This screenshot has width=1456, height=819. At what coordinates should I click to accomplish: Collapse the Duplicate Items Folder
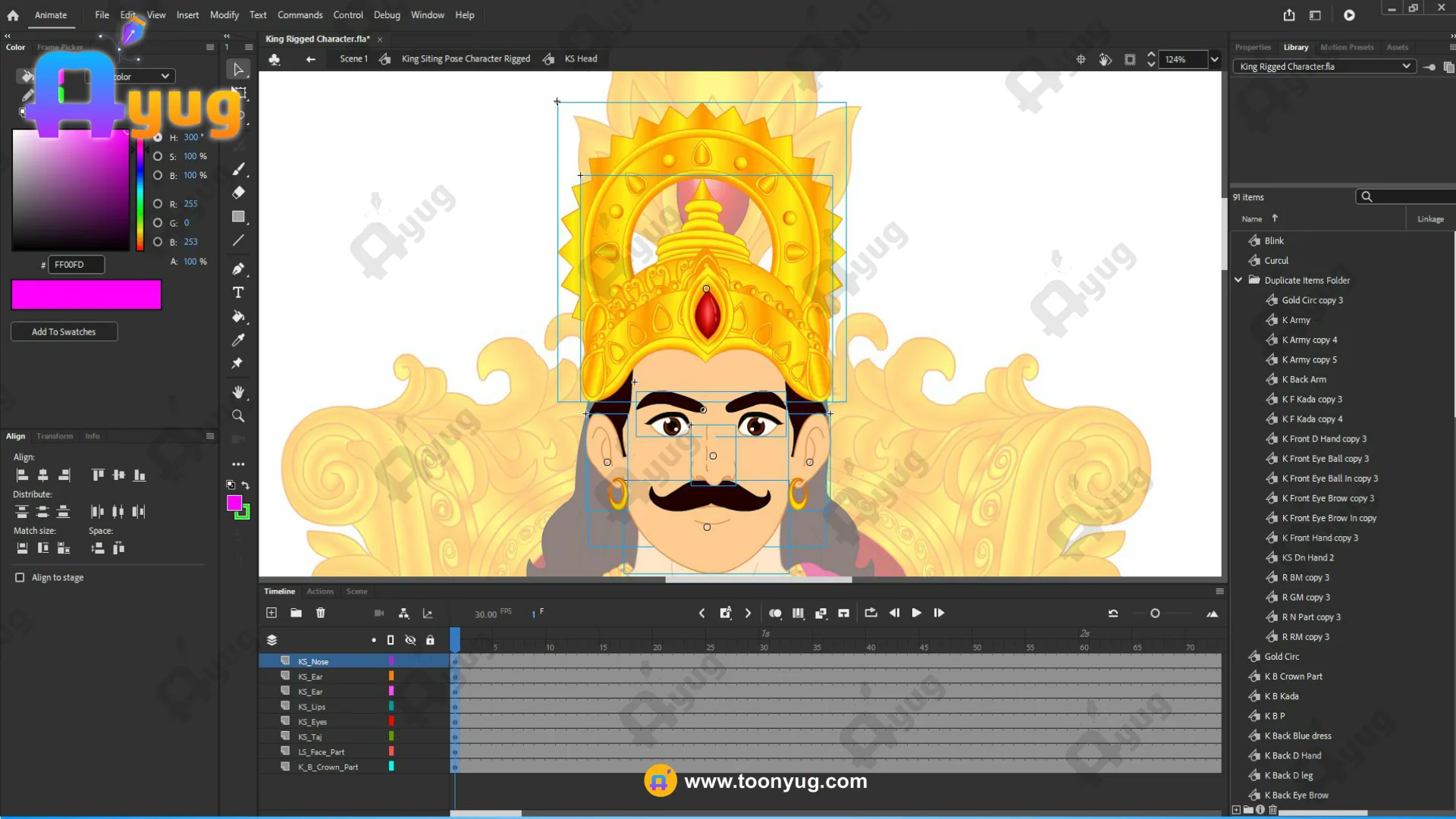pos(1238,280)
